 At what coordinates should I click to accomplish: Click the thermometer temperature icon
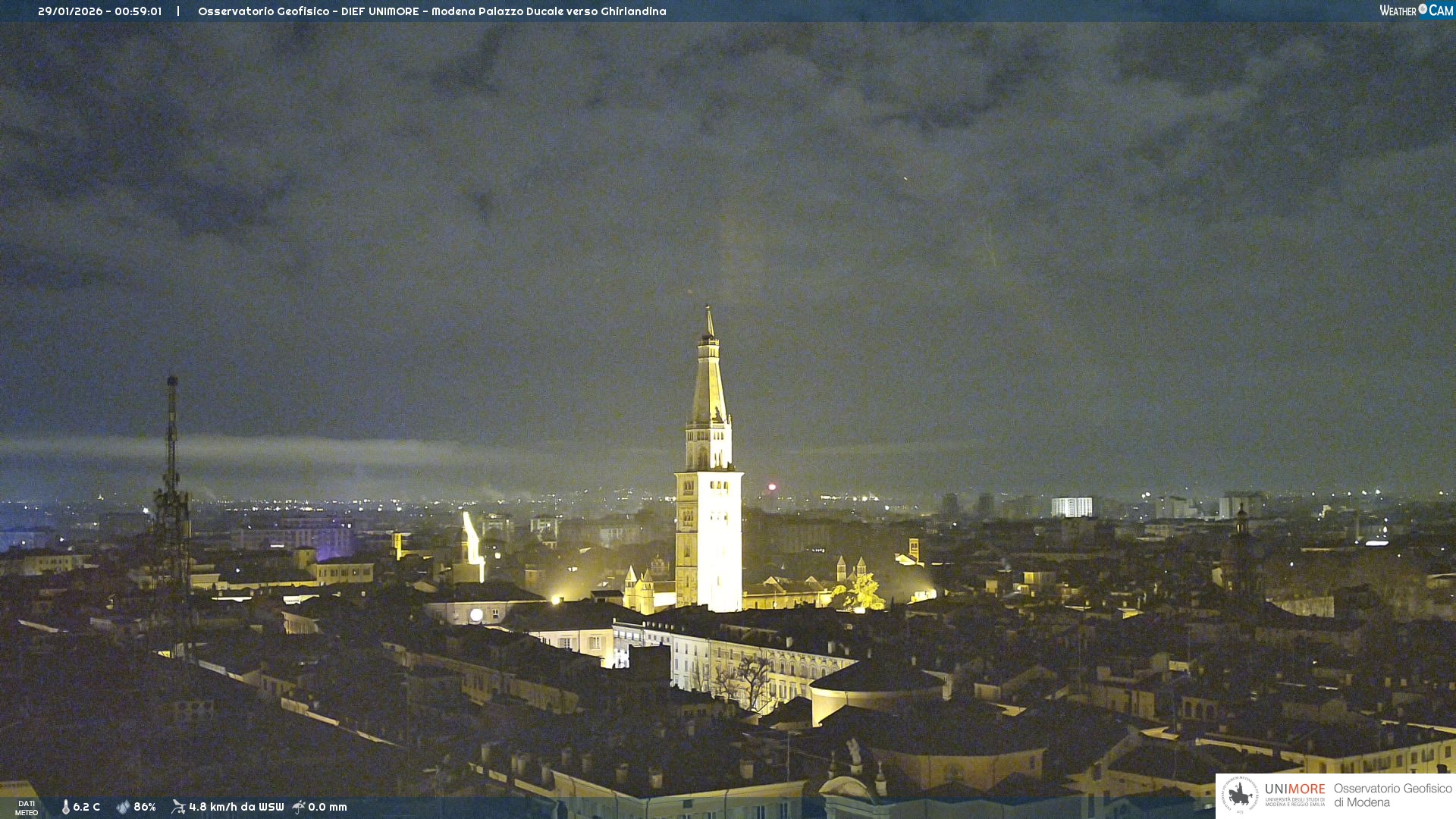pos(65,807)
